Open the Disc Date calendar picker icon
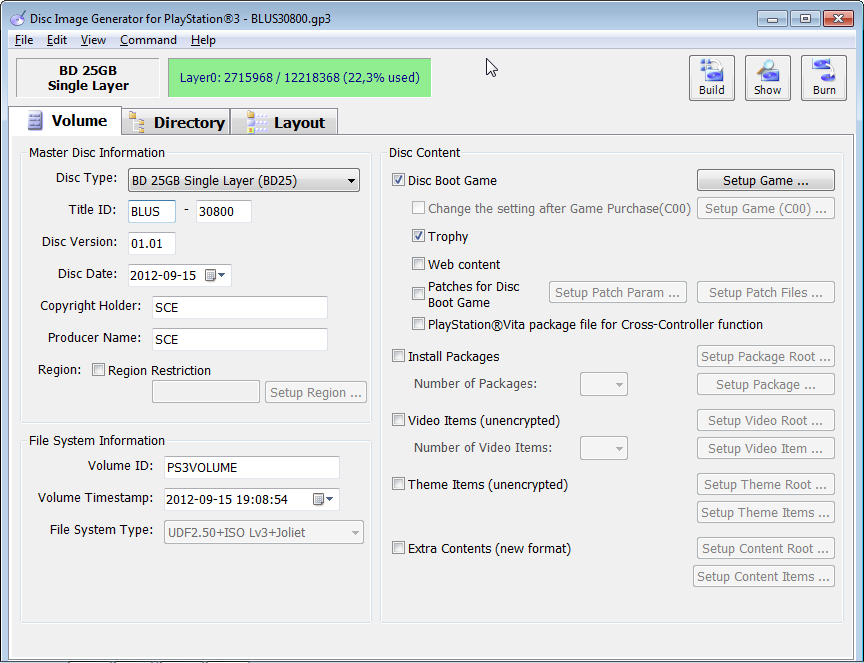The width and height of the screenshot is (864, 663). (x=214, y=275)
